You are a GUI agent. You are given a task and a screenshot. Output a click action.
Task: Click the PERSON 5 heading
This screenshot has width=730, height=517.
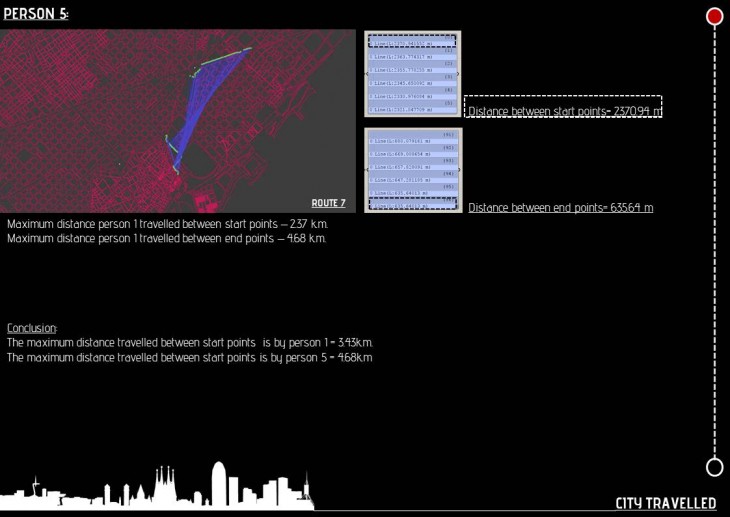click(35, 14)
